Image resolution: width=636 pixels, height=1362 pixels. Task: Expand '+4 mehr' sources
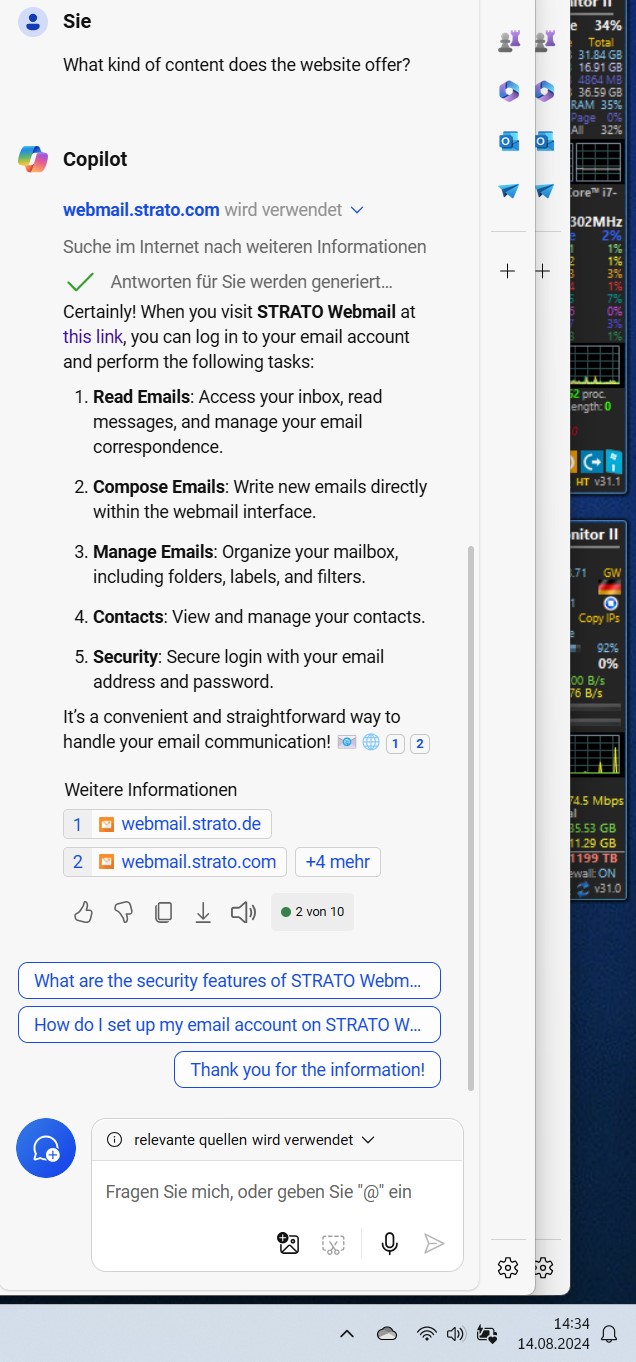(337, 862)
